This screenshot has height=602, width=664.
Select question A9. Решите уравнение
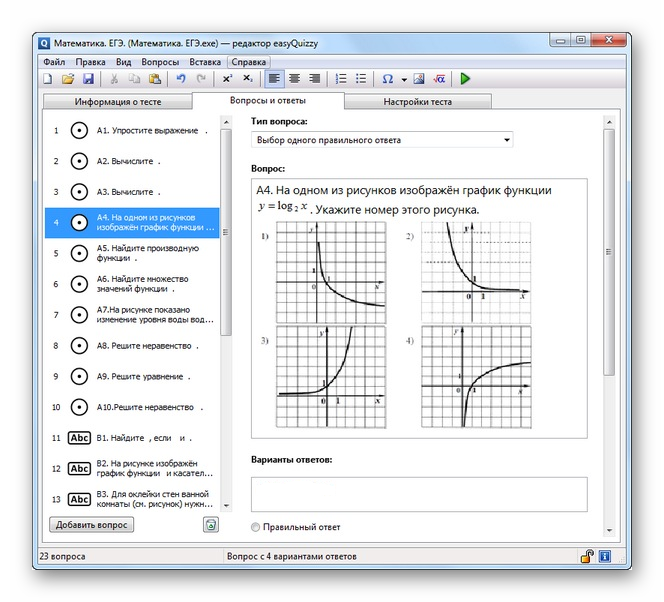click(x=132, y=376)
